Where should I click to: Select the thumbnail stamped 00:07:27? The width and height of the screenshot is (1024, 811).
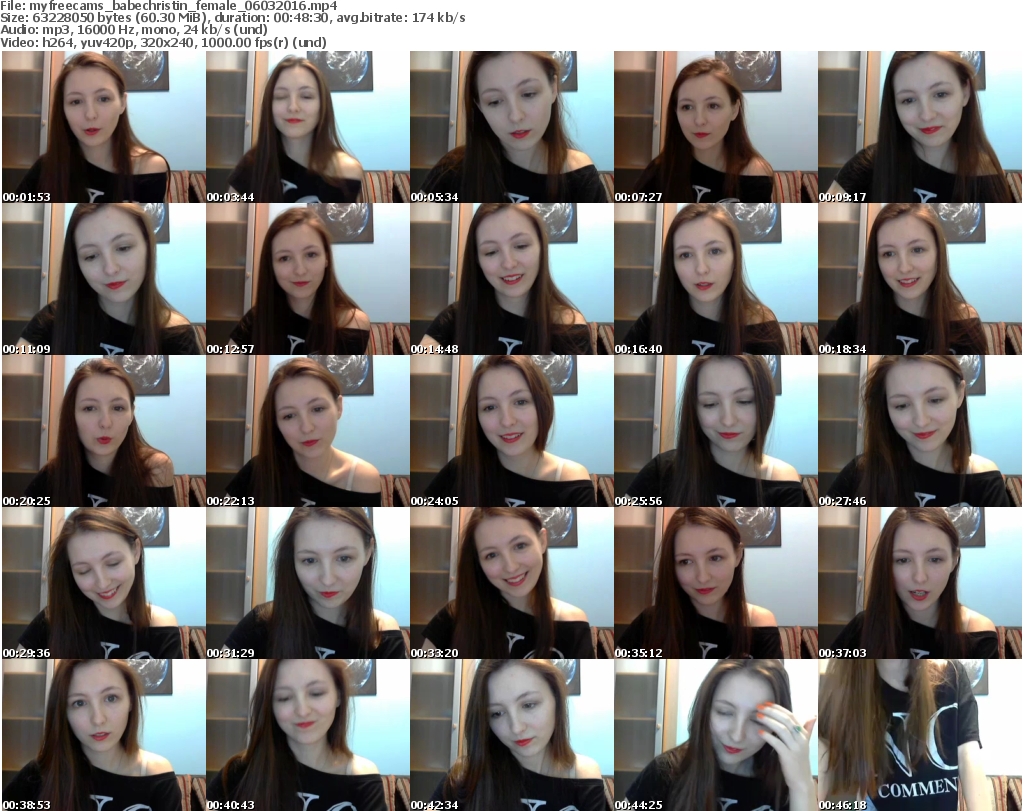[x=716, y=127]
